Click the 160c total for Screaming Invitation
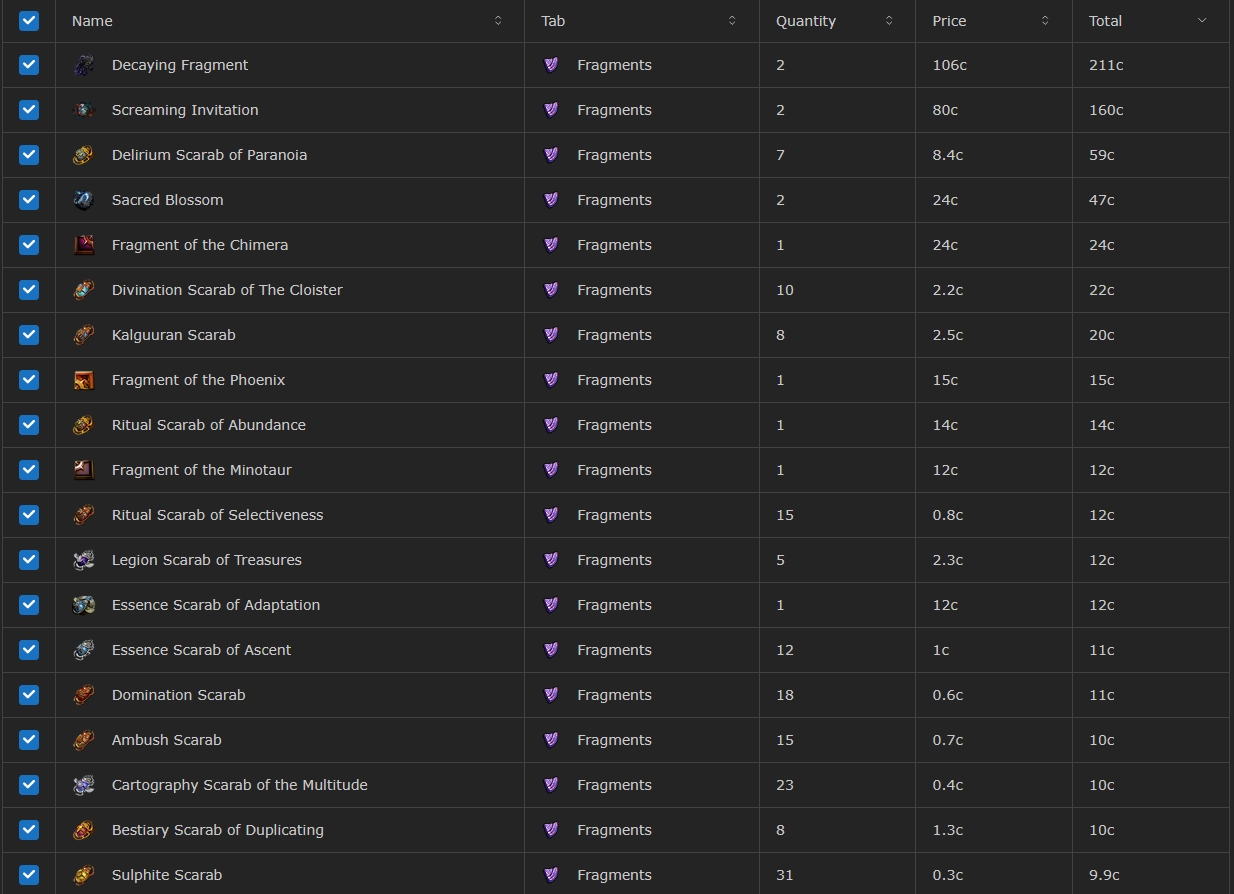The height and width of the screenshot is (894, 1234). [x=1106, y=110]
